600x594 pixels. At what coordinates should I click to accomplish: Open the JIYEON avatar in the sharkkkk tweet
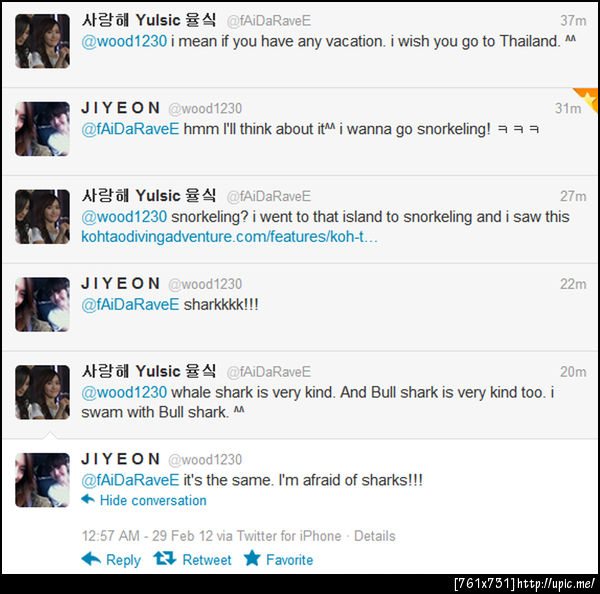[x=42, y=305]
